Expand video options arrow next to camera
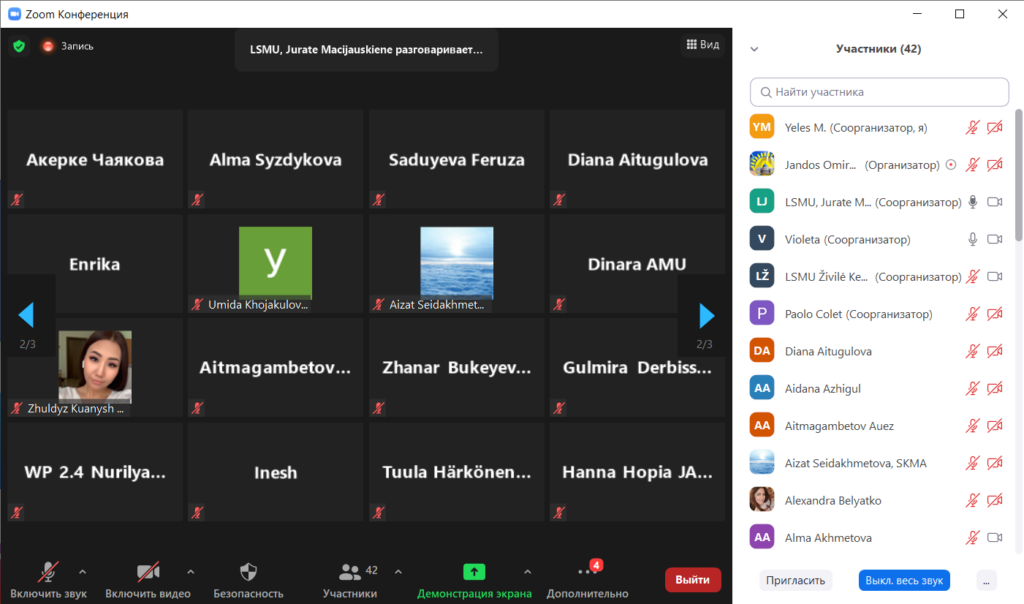Image resolution: width=1024 pixels, height=604 pixels. tap(190, 572)
